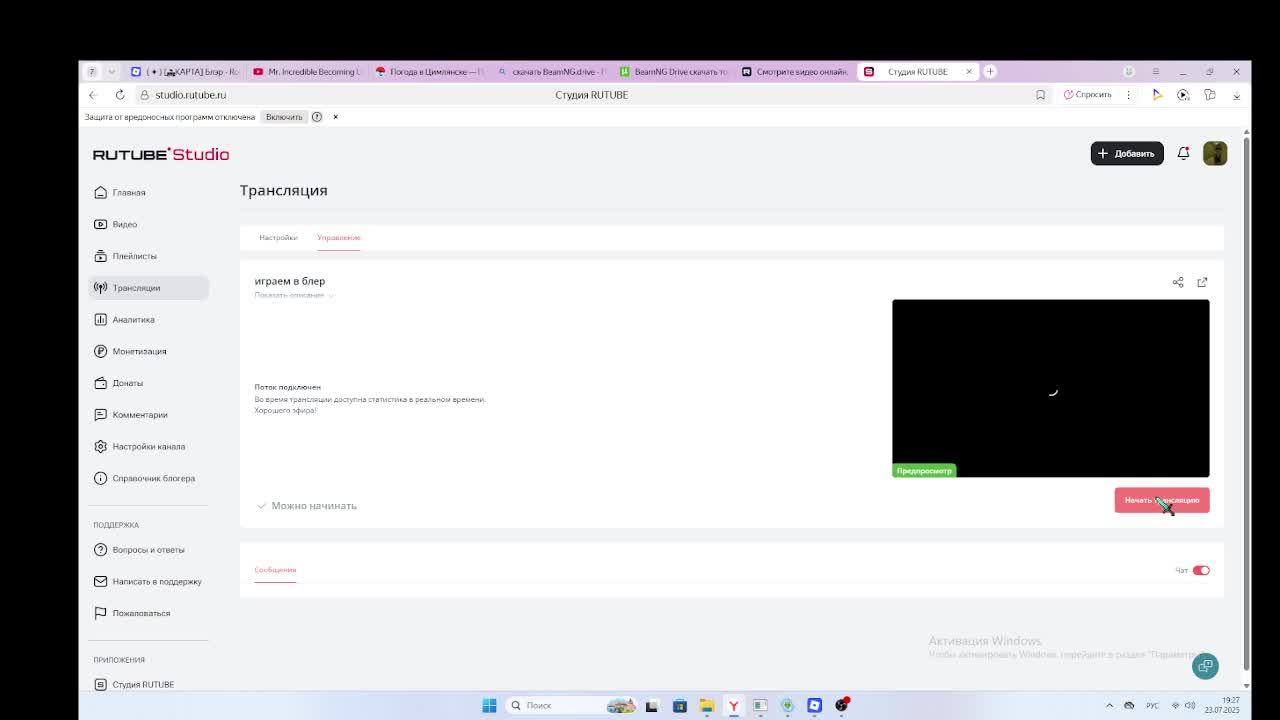The height and width of the screenshot is (720, 1280).
Task: Open OBS Studio from the taskbar
Action: (841, 705)
